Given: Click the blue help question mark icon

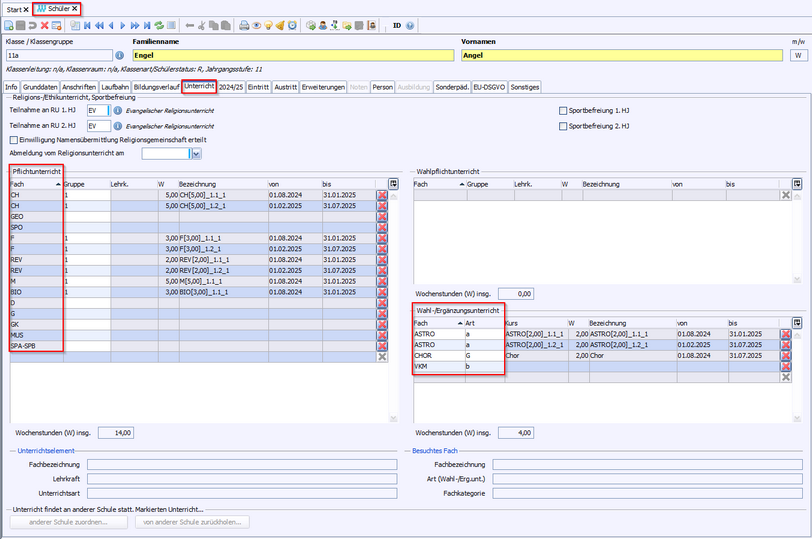Looking at the screenshot, I should coord(411,25).
